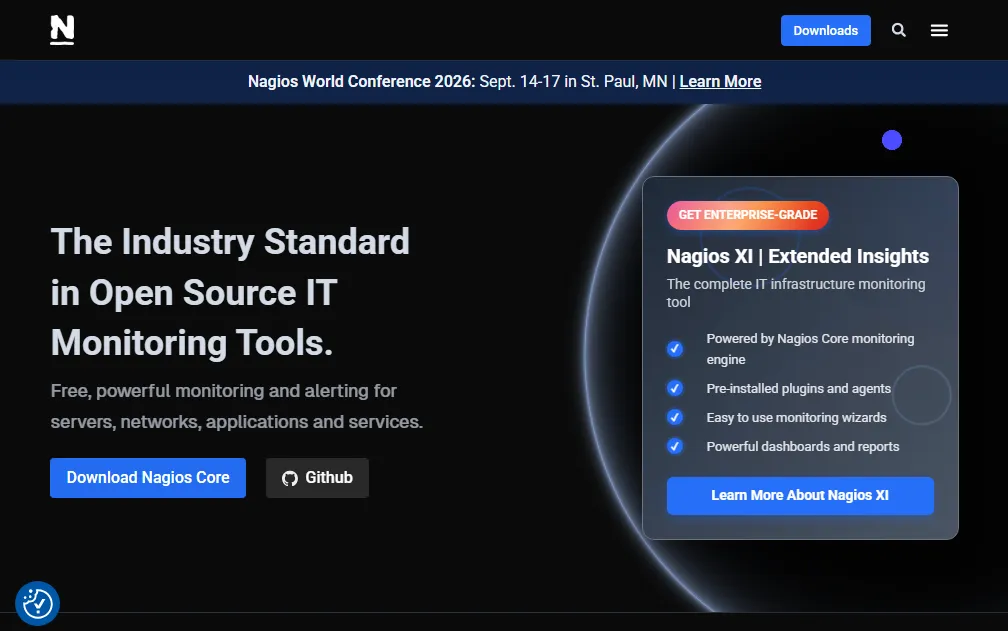The width and height of the screenshot is (1008, 631).
Task: Open the hamburger menu icon
Action: [939, 30]
